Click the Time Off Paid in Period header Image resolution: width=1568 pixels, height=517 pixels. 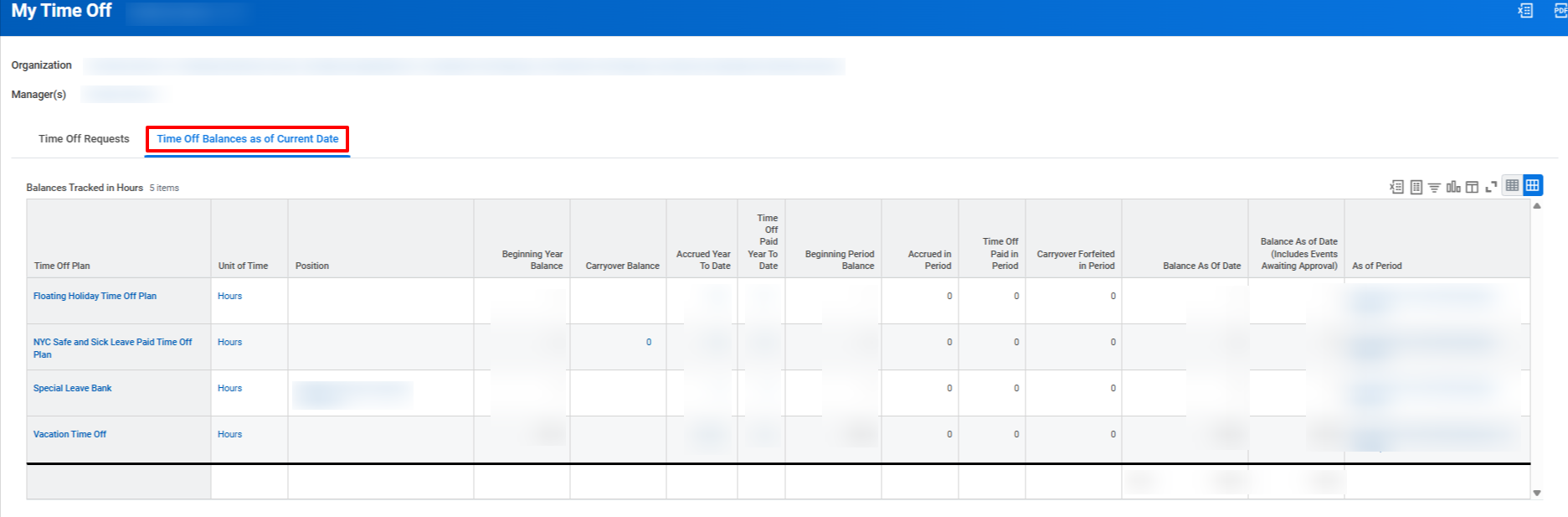pyautogui.click(x=992, y=239)
